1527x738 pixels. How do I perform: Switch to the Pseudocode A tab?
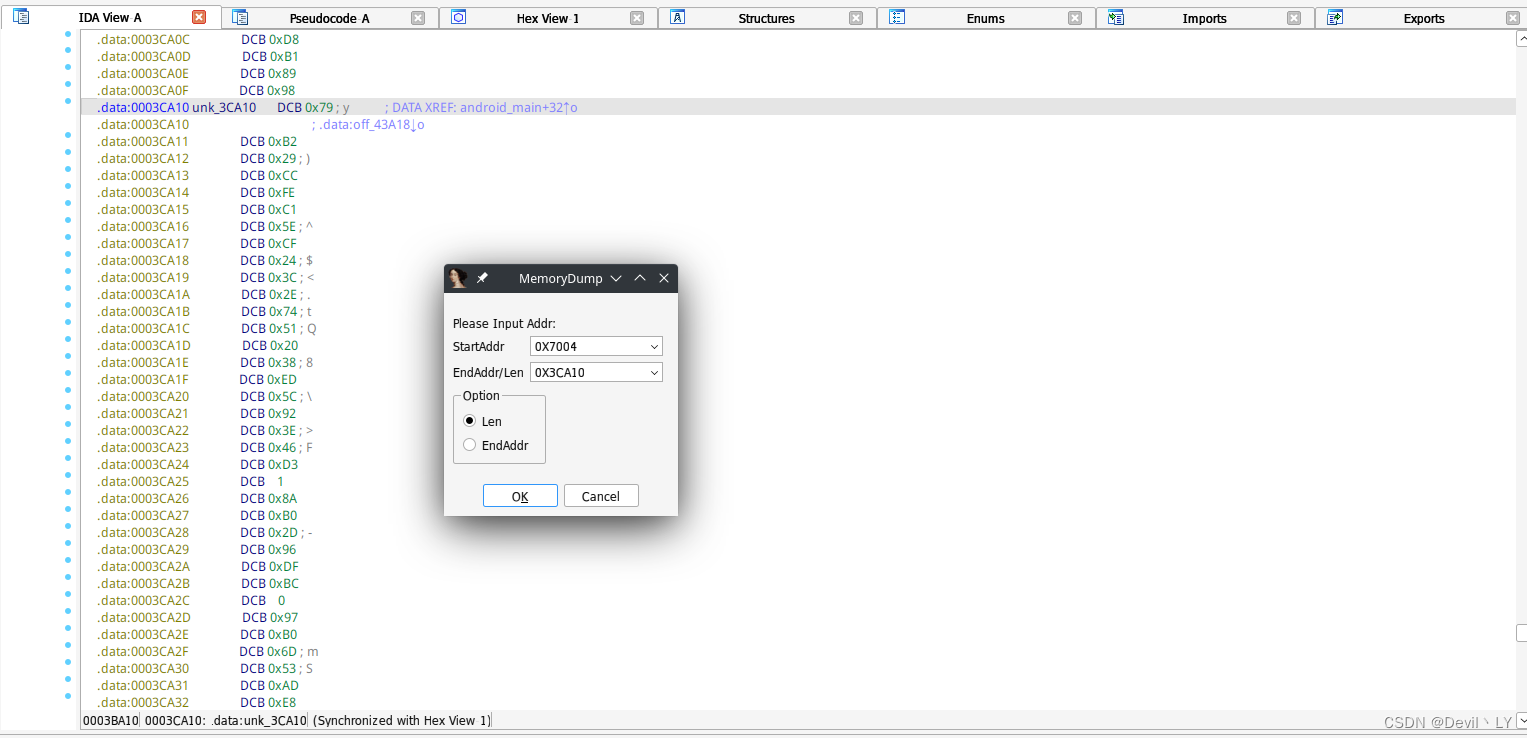[329, 18]
